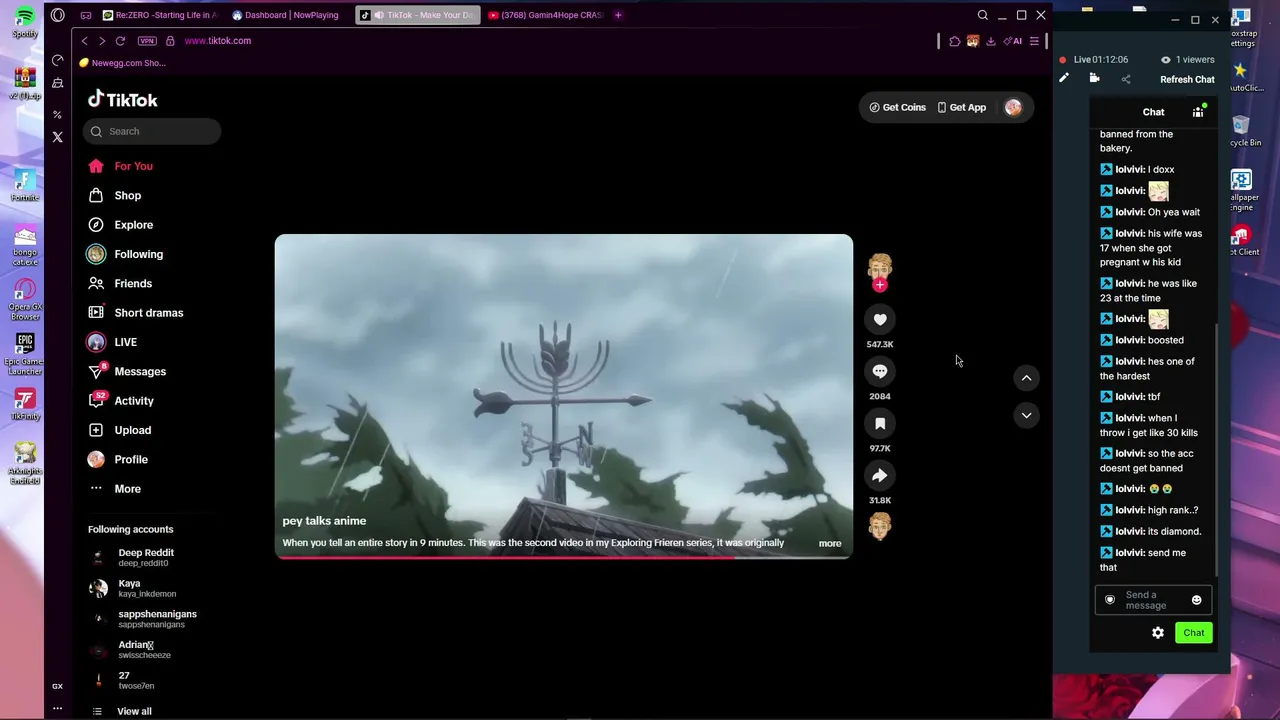
Task: Open the account avatar menu in header
Action: 1013,107
